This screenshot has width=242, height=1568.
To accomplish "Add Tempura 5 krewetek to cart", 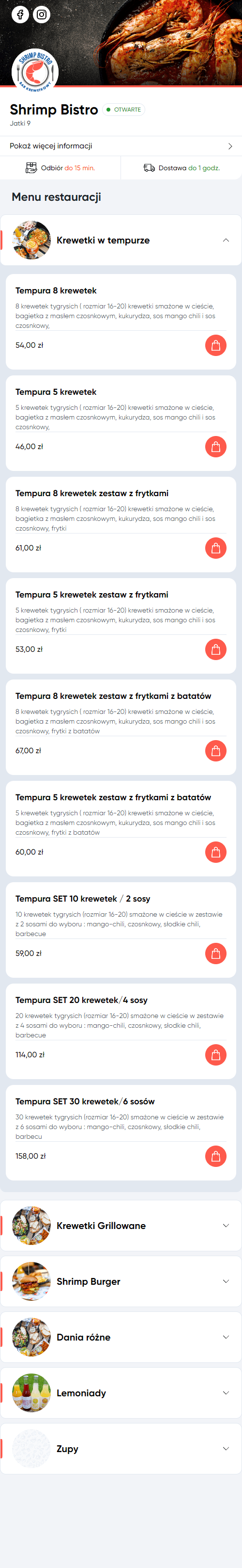I will [215, 447].
